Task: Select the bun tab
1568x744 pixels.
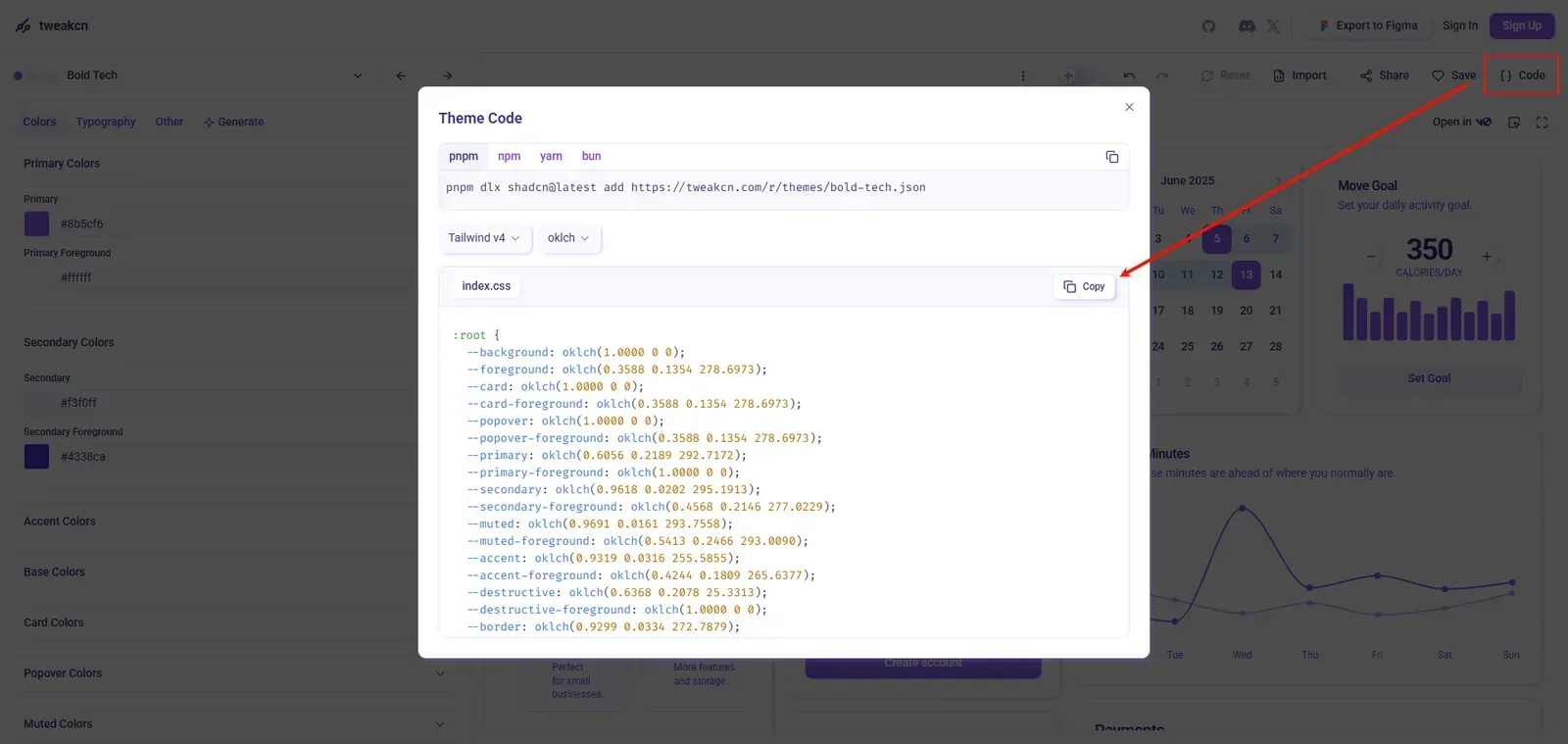Action: (x=591, y=157)
